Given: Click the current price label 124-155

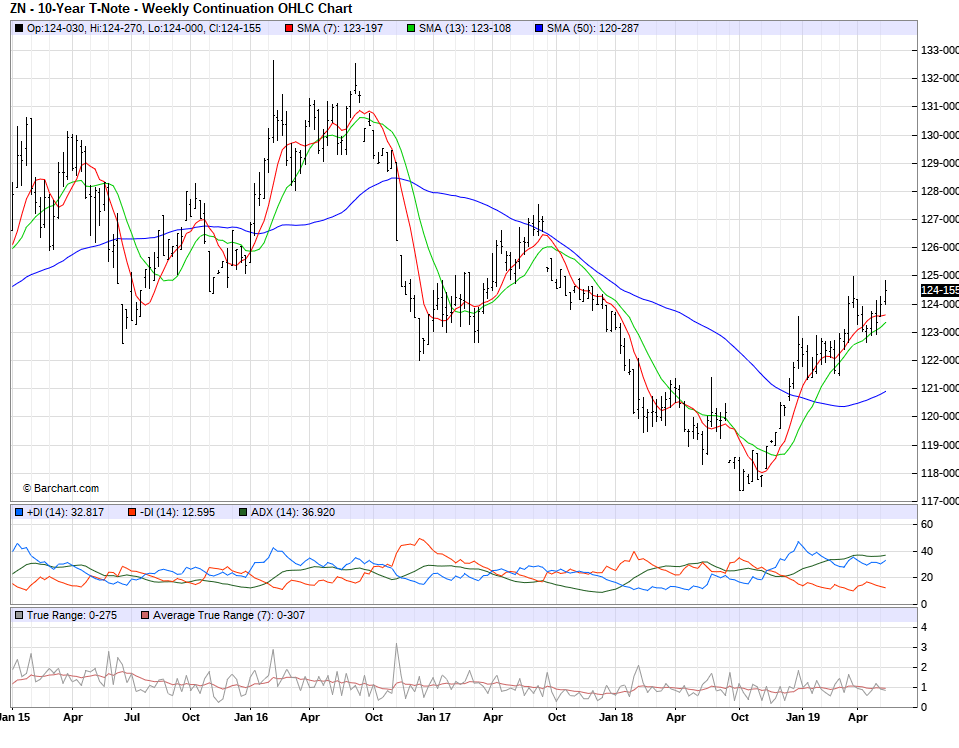Looking at the screenshot, I should pos(939,290).
